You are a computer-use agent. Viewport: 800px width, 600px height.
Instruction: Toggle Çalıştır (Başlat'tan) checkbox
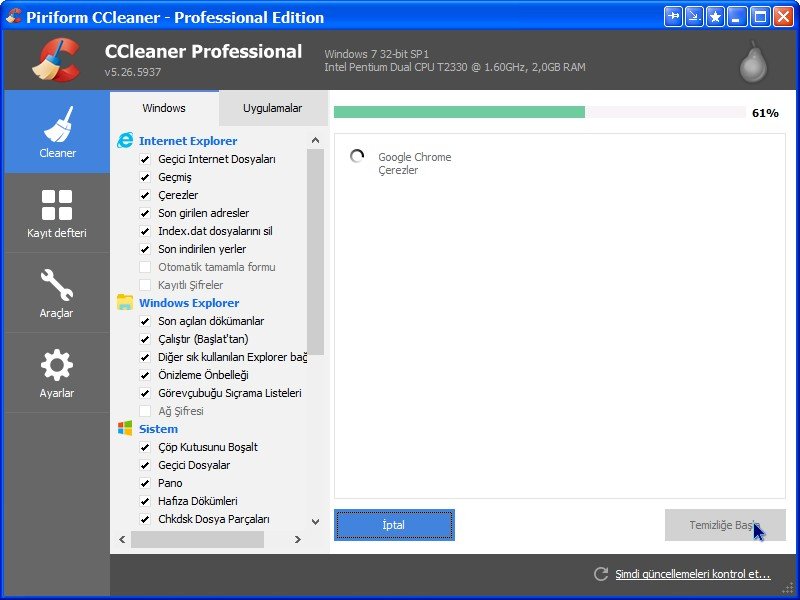tap(145, 339)
